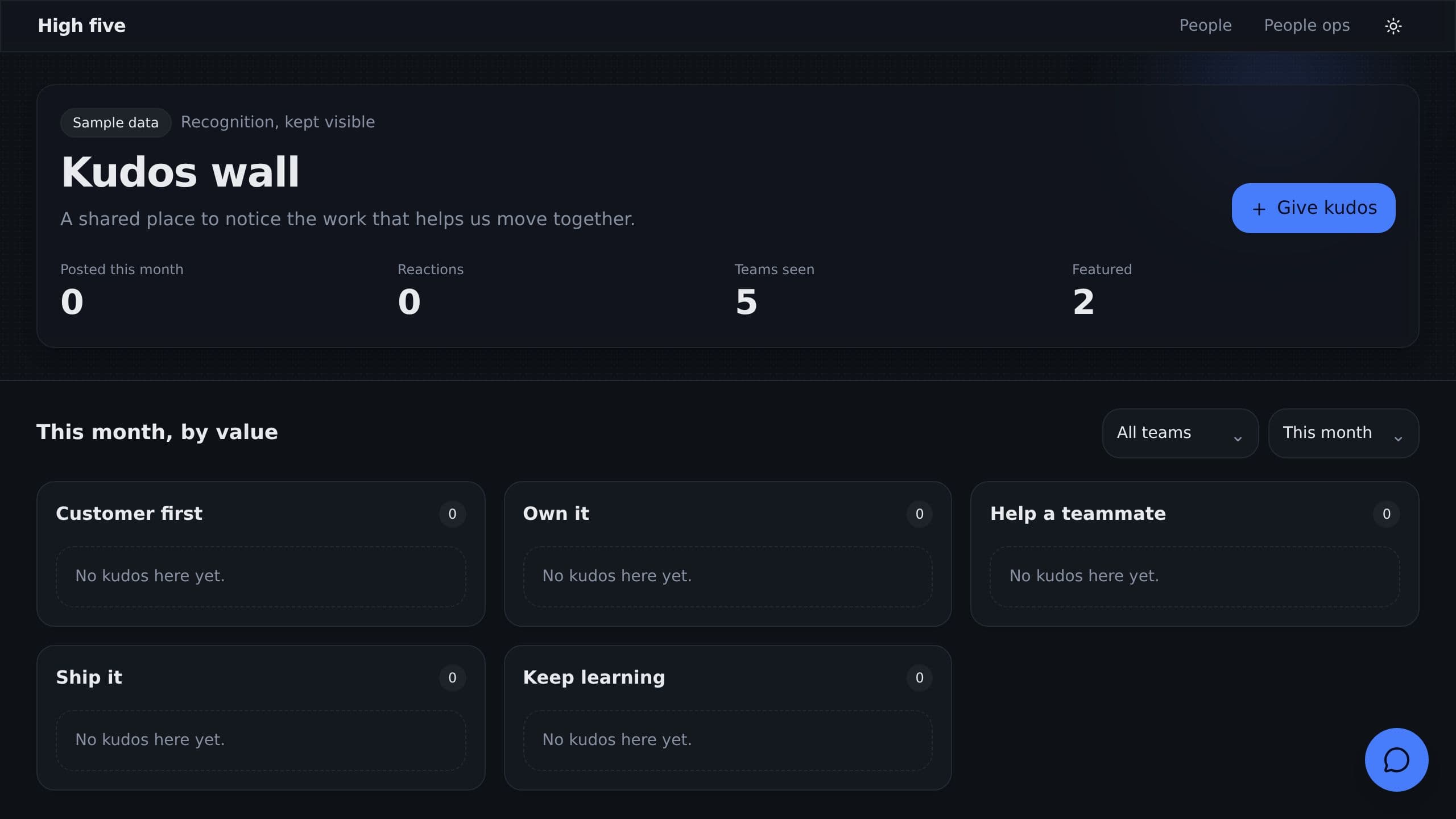Image resolution: width=1456 pixels, height=819 pixels.
Task: Select the Keep learning card heading
Action: pyautogui.click(x=594, y=677)
